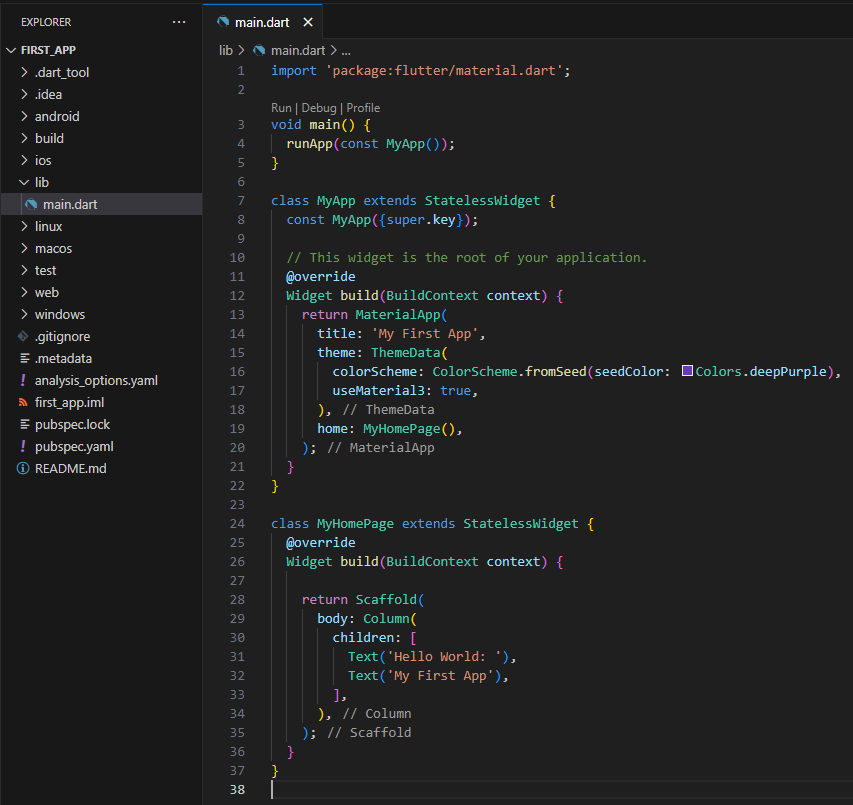Screen dimensions: 853x805
Task: Collapse the FIRST_APP project root
Action: pos(11,50)
